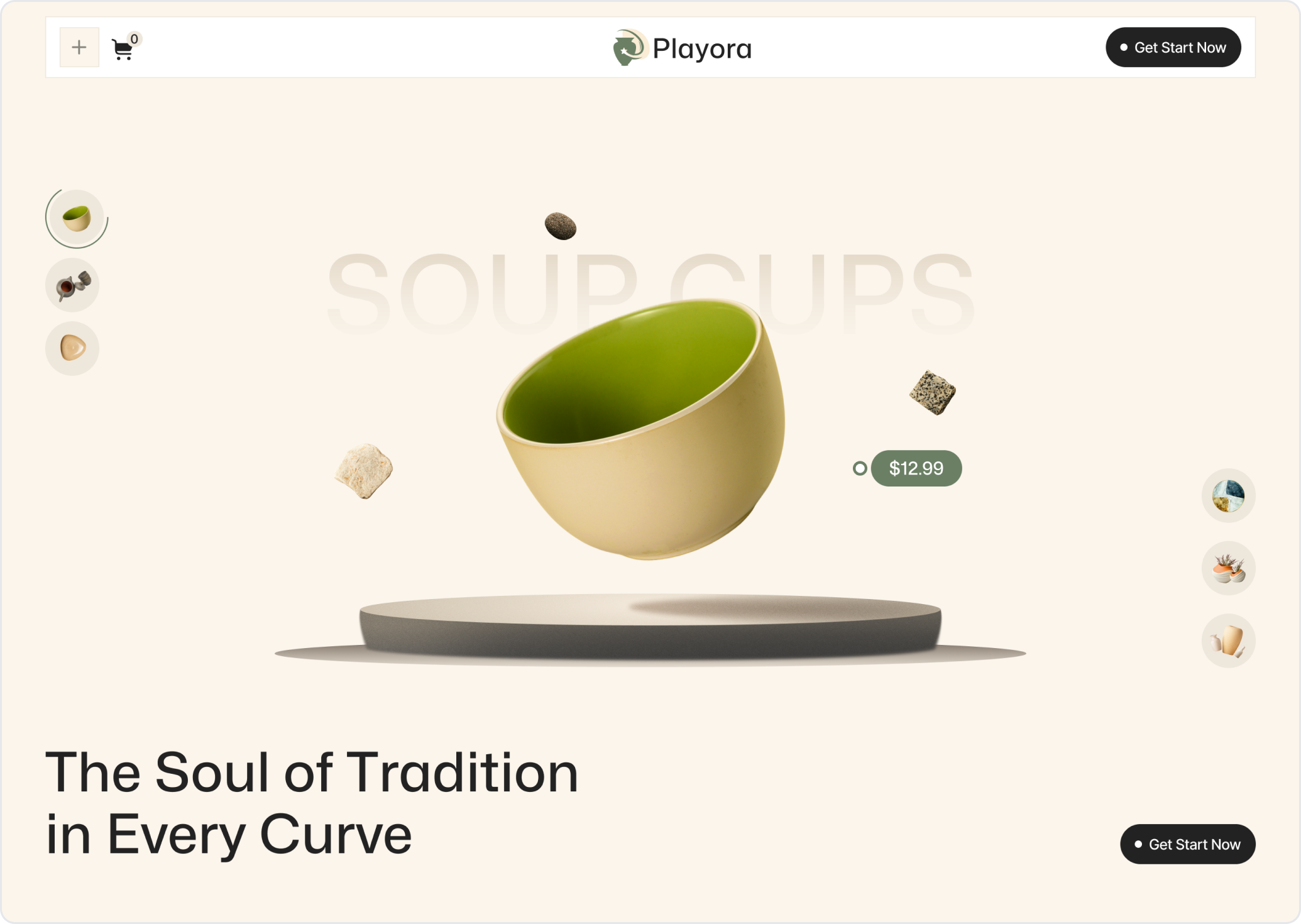The image size is (1301, 924).
Task: Click the green soup bowl image
Action: click(x=641, y=429)
